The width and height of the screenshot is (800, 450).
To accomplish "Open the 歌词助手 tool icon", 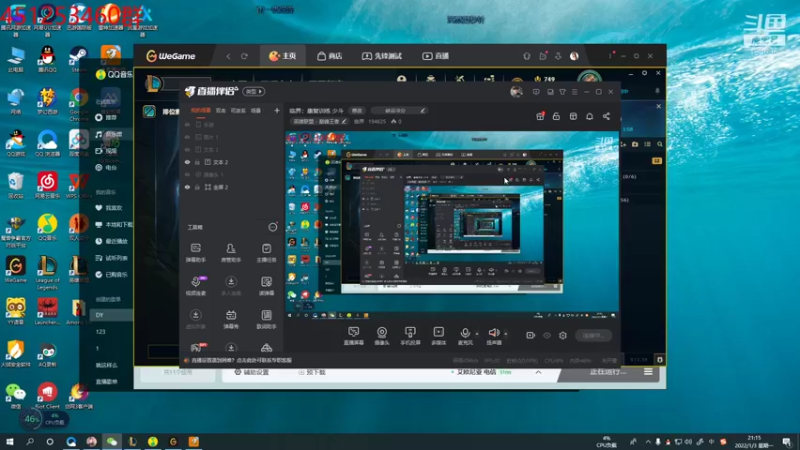I will tap(266, 319).
